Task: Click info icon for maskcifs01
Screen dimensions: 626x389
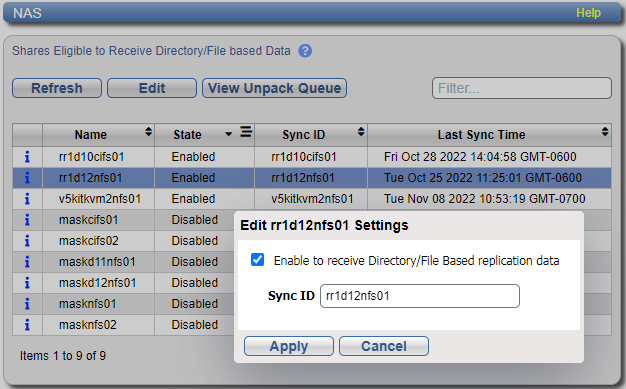Action: tap(27, 220)
